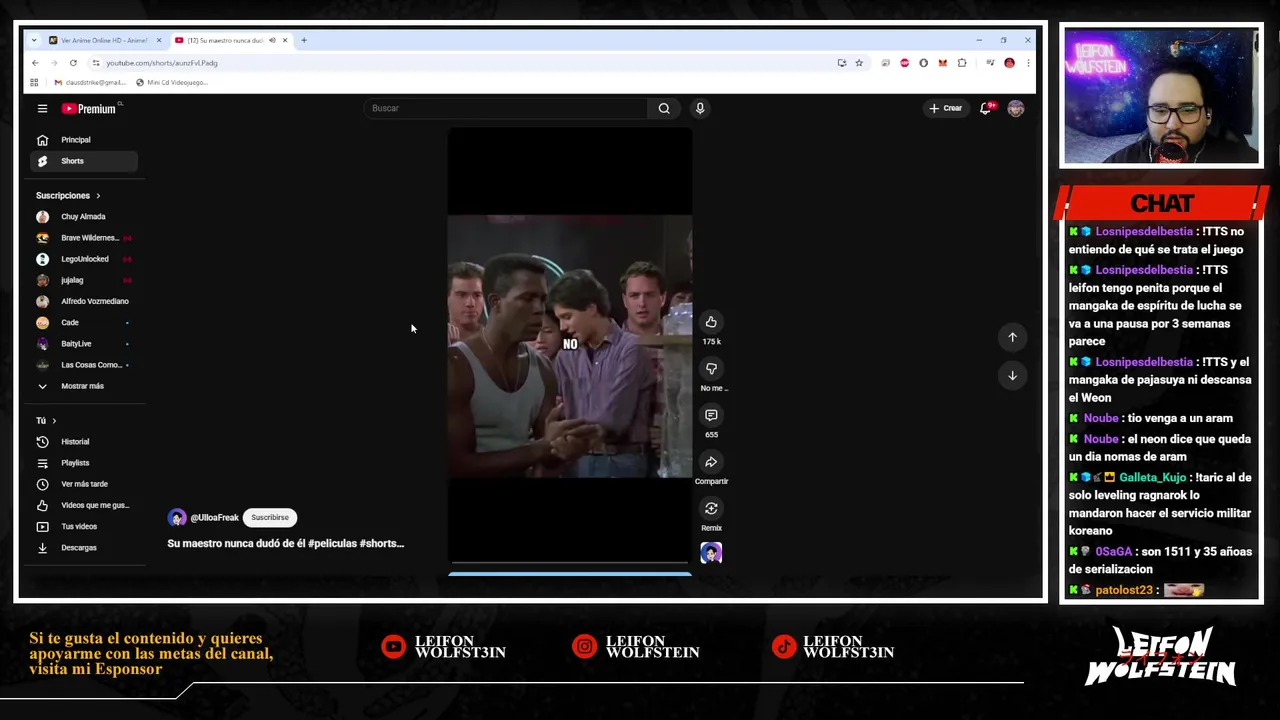Open Tus videos in sidebar
The width and height of the screenshot is (1280, 720).
(85, 527)
